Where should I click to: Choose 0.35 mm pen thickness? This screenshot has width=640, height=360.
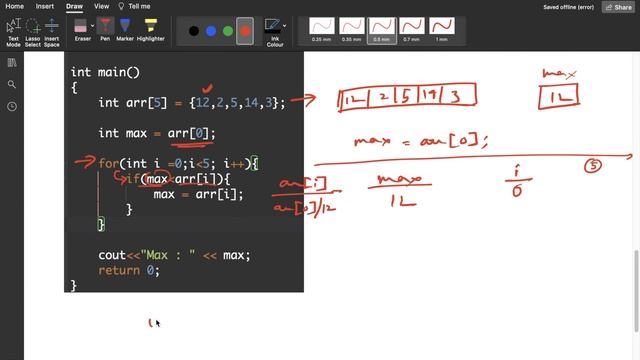pyautogui.click(x=351, y=30)
